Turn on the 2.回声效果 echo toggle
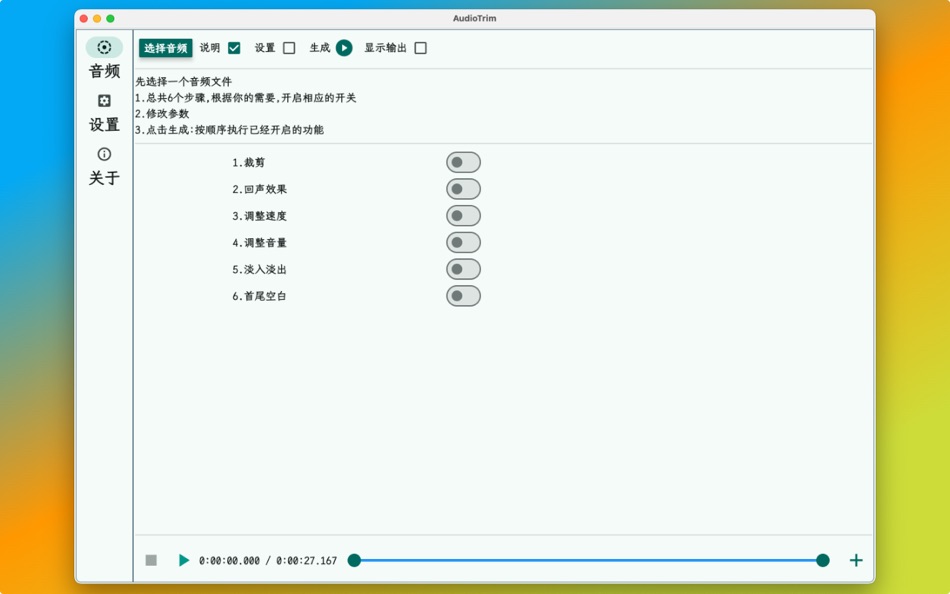 463,188
